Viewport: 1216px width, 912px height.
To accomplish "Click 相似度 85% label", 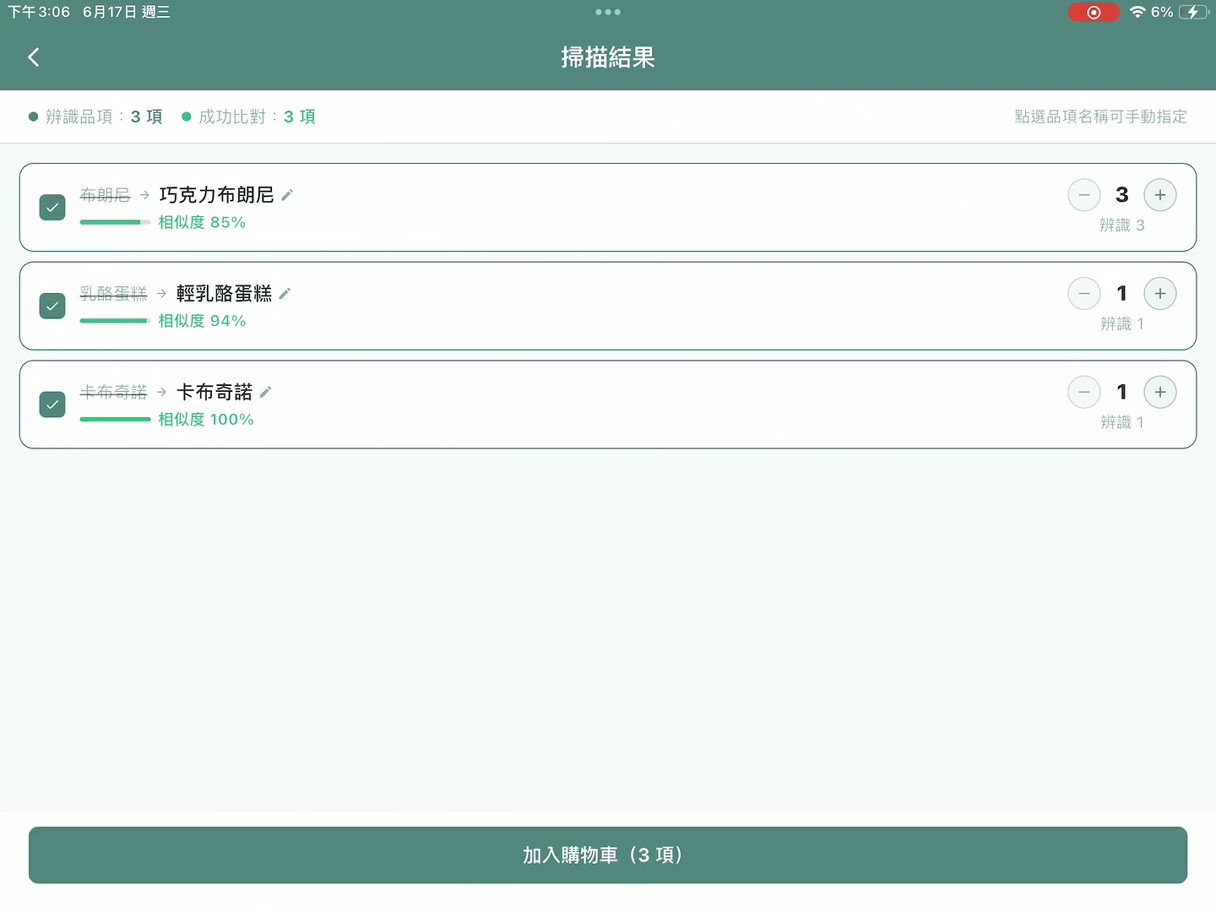I will pos(202,222).
